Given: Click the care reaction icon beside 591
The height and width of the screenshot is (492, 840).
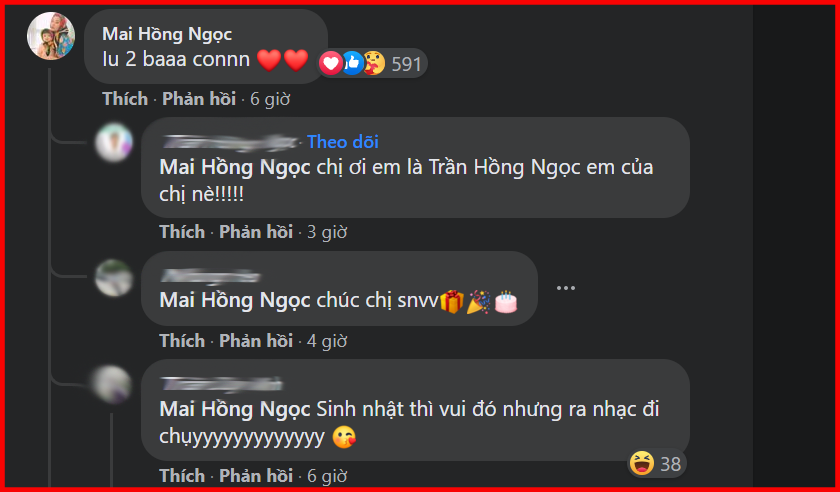Looking at the screenshot, I should pos(374,64).
